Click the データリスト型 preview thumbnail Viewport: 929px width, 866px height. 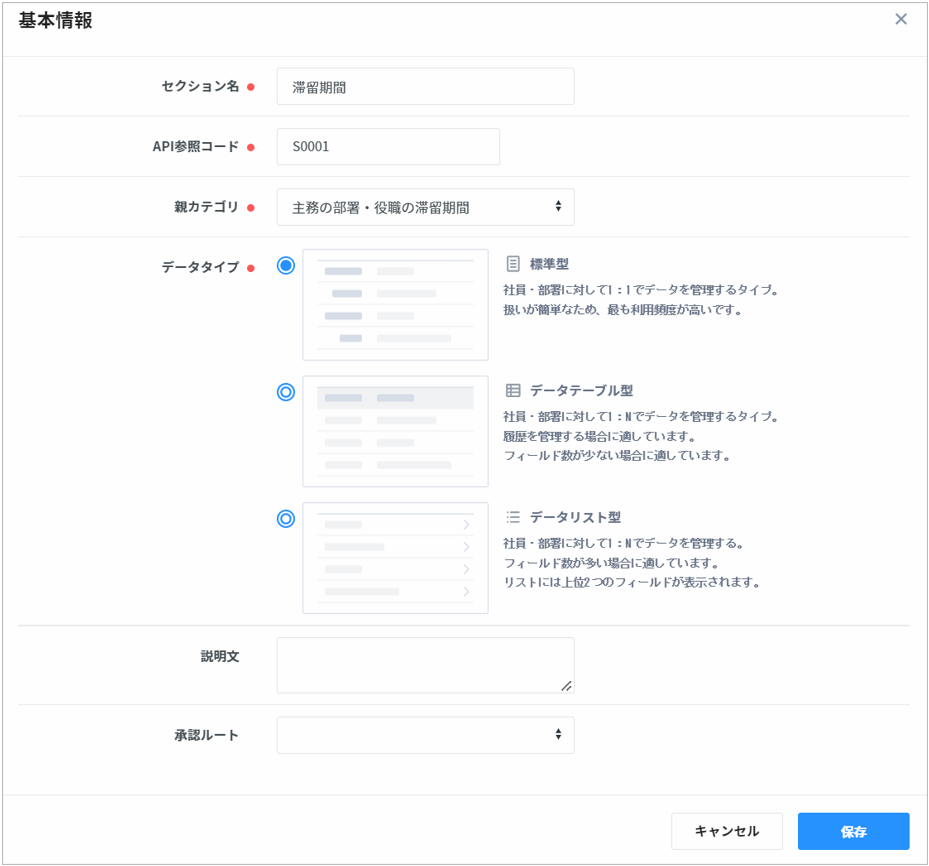coord(395,558)
